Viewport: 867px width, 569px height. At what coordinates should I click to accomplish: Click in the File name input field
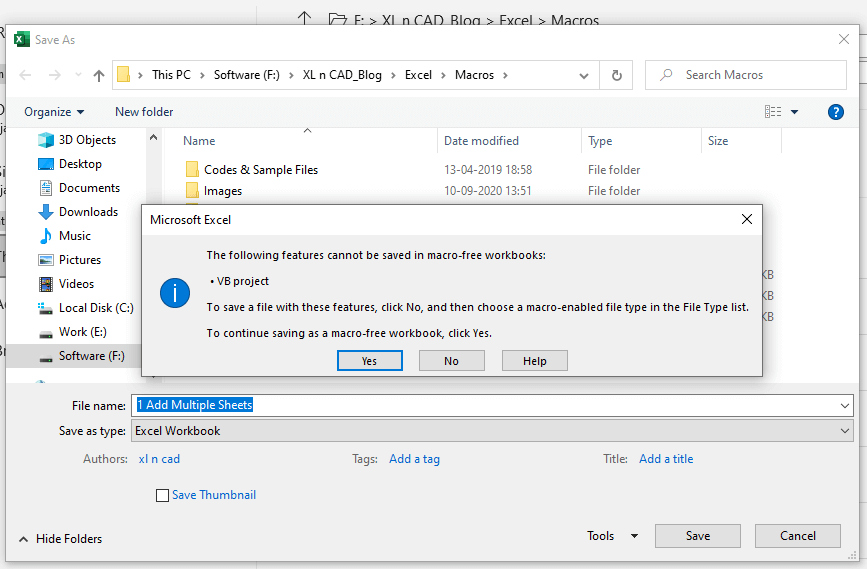coord(485,405)
